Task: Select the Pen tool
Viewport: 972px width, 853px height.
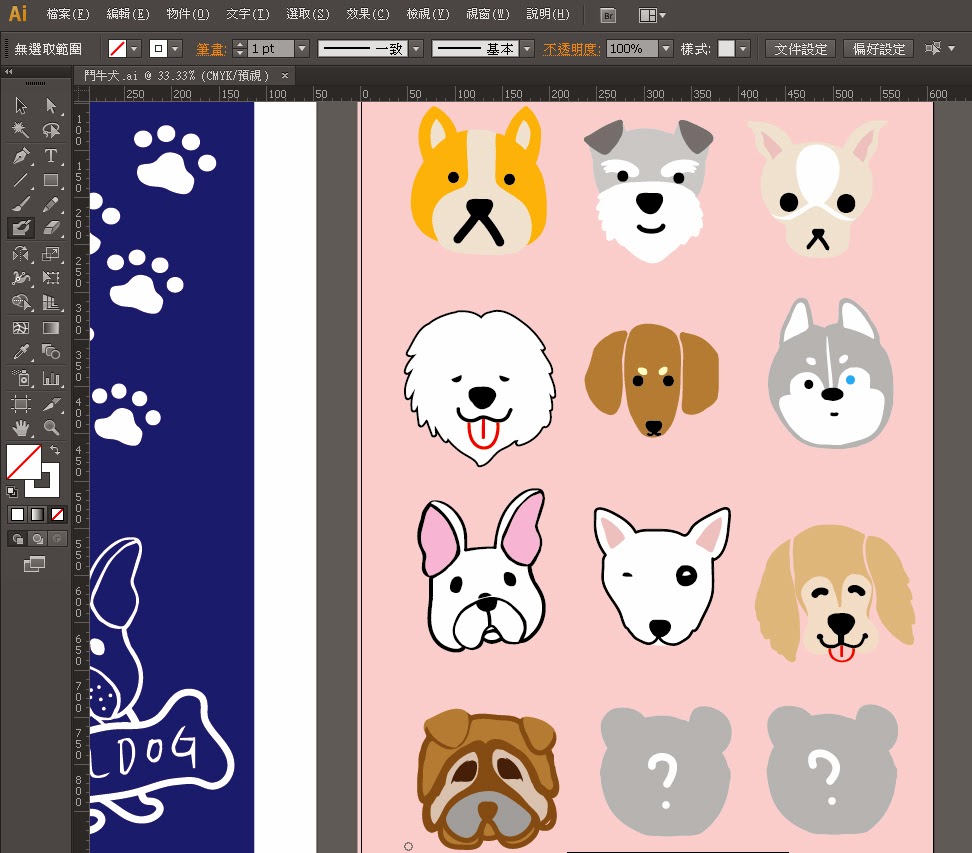Action: [x=20, y=155]
